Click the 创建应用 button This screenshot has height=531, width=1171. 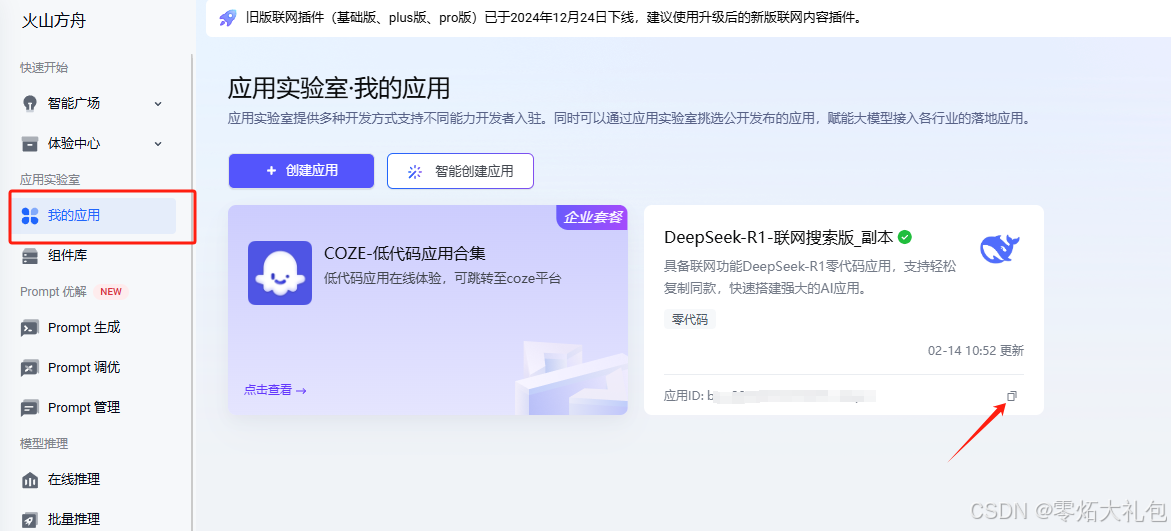[x=301, y=171]
